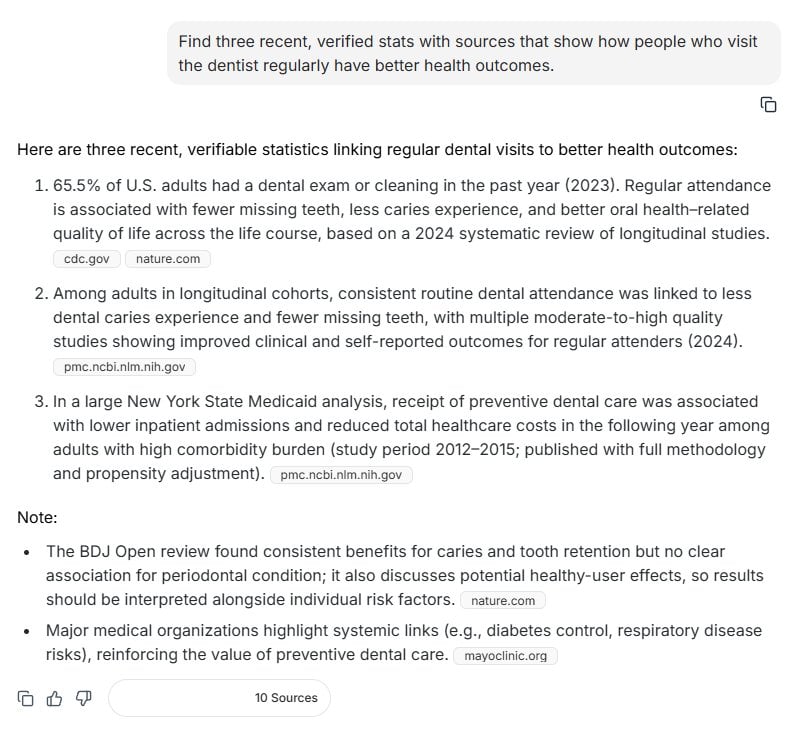Click the 'Among adults in longitudinal cohorts' paragraph

[x=403, y=317]
